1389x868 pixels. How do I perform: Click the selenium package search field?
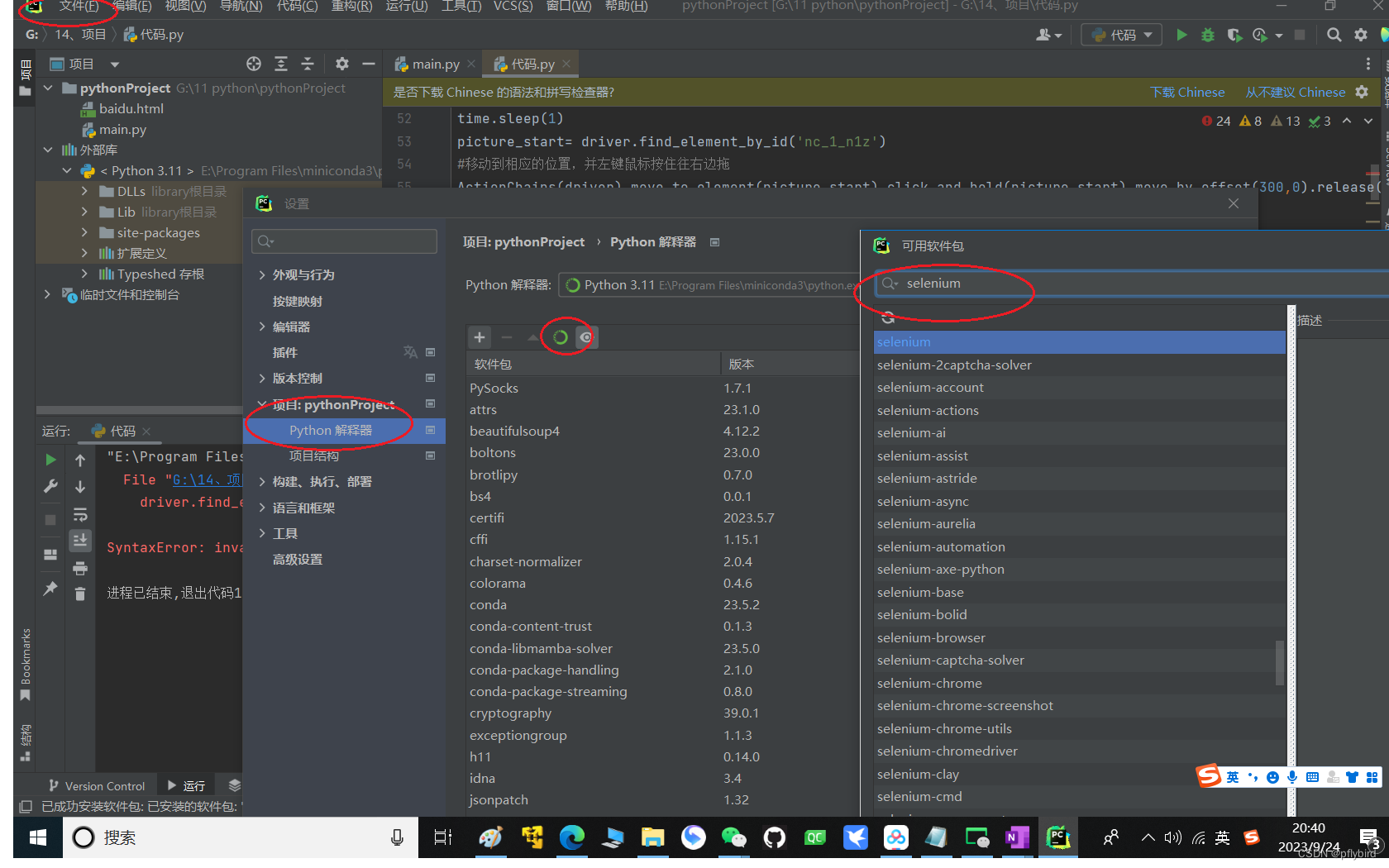click(1133, 284)
